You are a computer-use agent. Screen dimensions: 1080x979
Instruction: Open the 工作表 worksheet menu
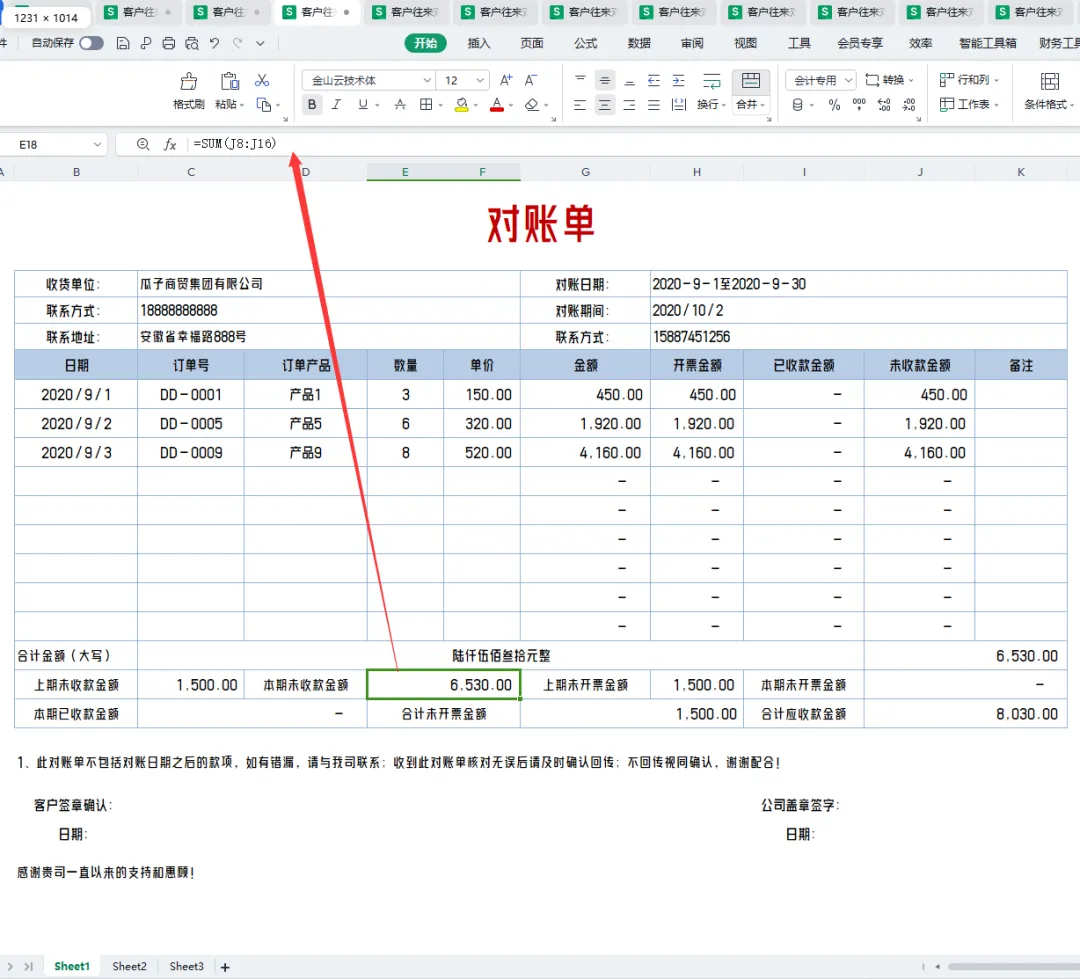969,105
